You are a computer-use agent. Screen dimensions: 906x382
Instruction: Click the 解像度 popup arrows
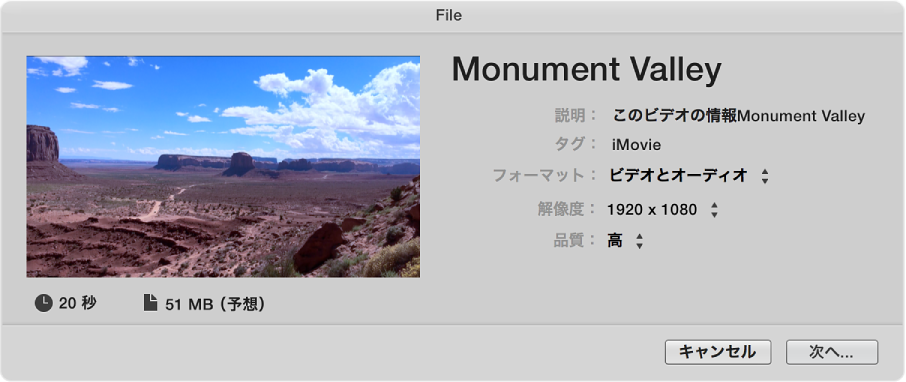coord(714,210)
